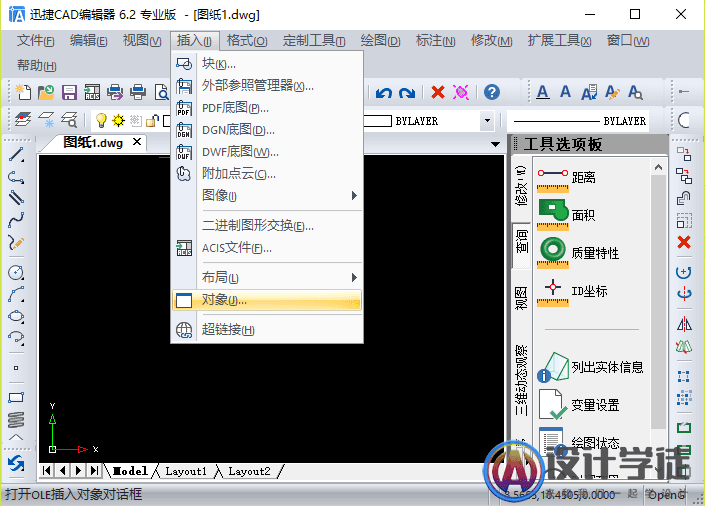Choose 附加点云 in the Insert menu
The image size is (706, 506).
267,173
